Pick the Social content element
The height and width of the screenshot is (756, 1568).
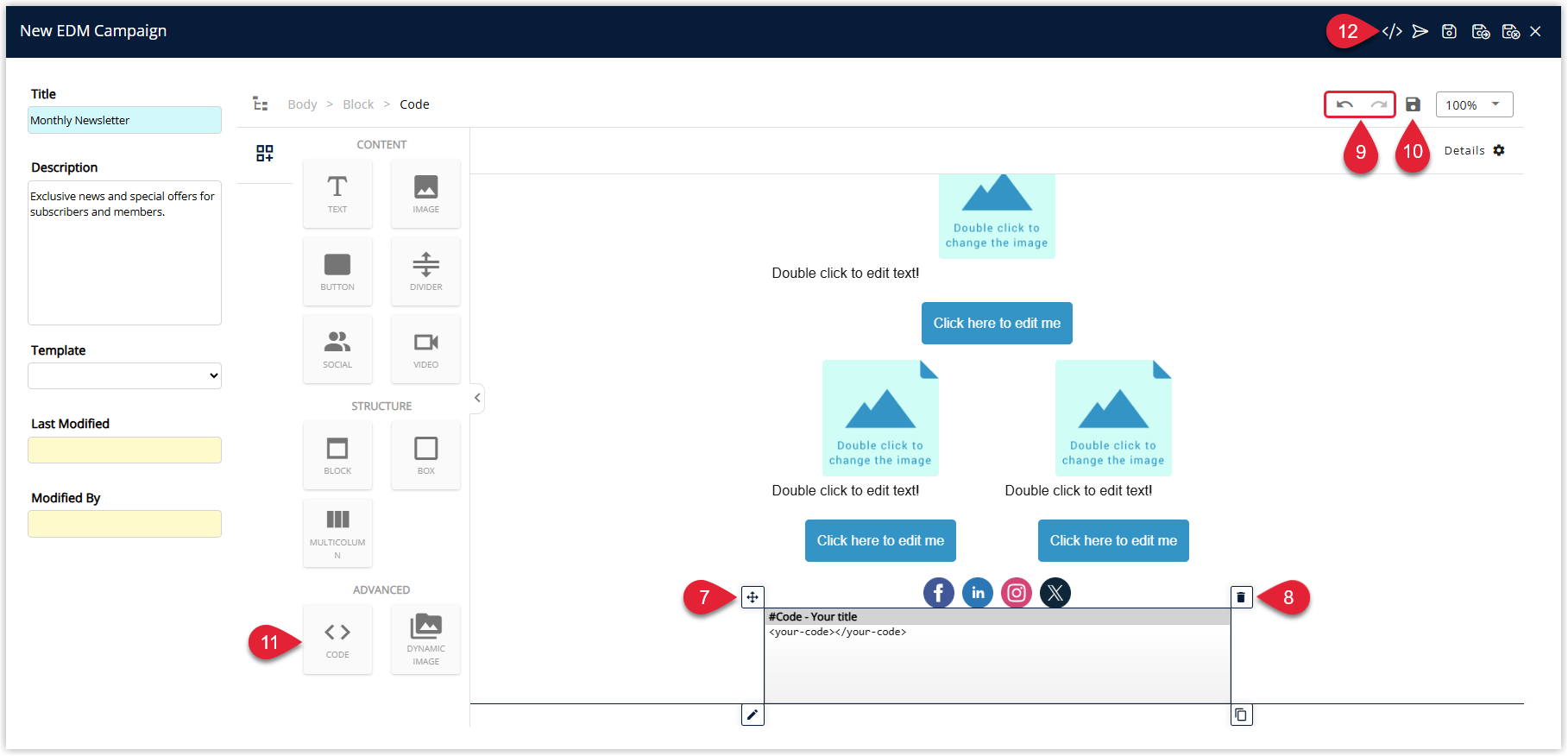click(x=337, y=350)
